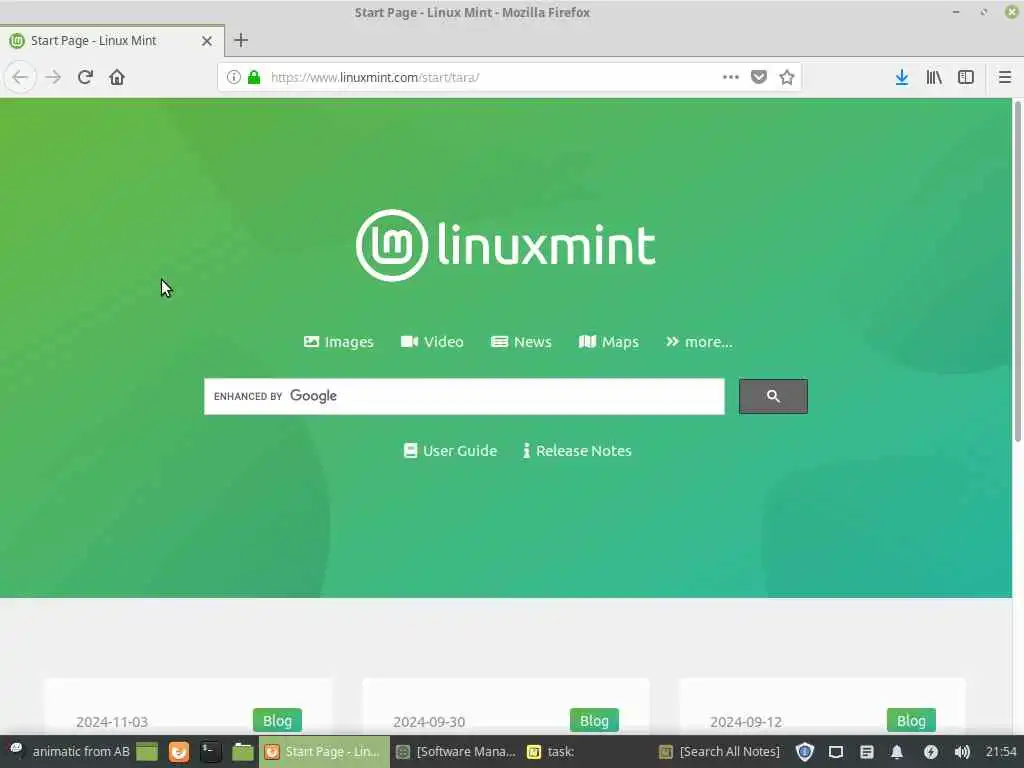Expand the more... search options
This screenshot has height=768, width=1024.
[x=699, y=342]
